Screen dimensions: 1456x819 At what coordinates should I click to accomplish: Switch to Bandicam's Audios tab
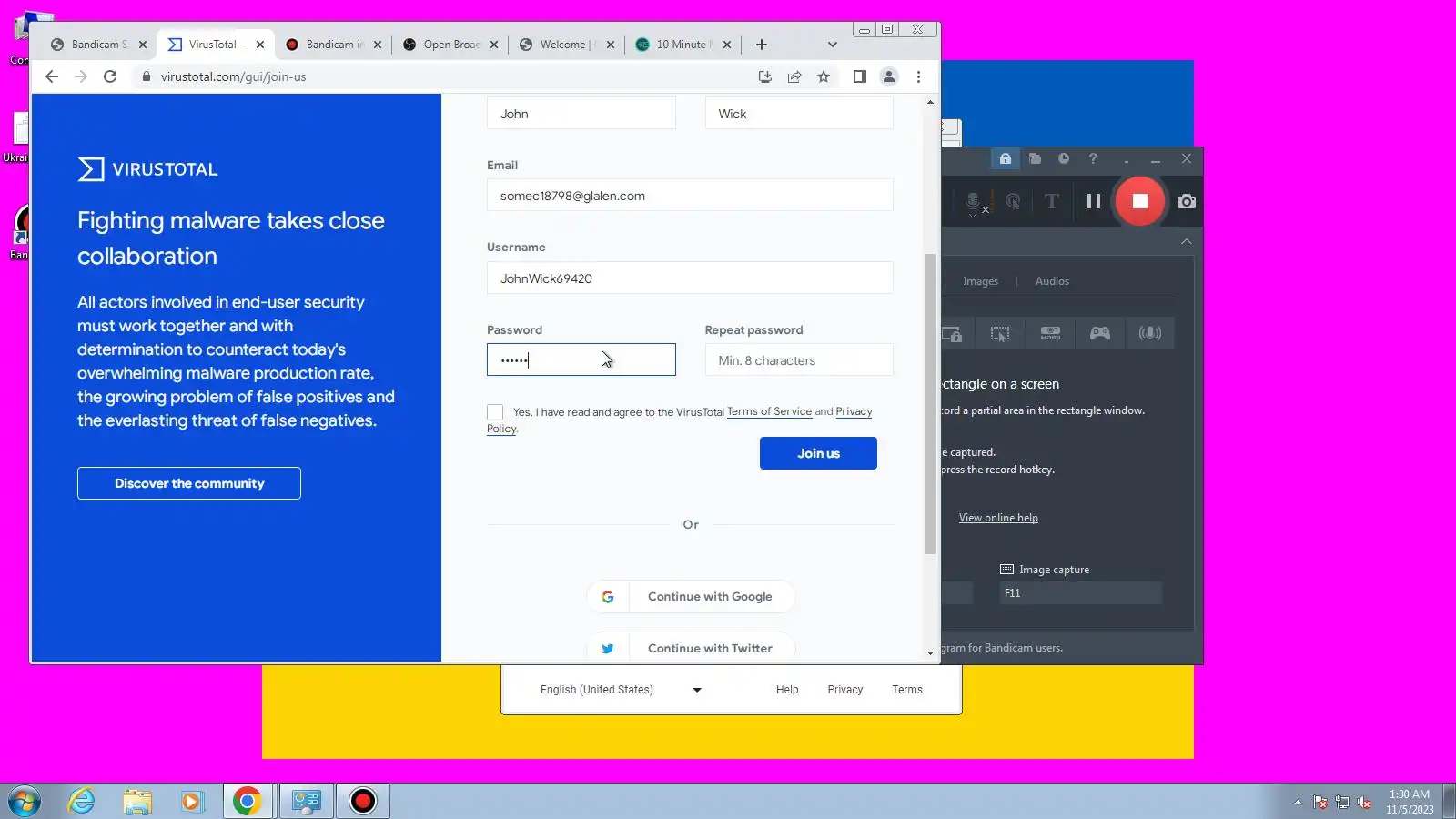point(1052,281)
